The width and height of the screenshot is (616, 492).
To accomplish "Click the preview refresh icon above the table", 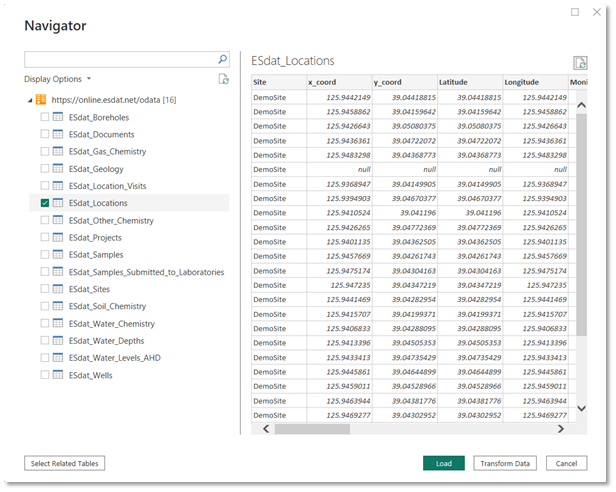I will click(580, 63).
